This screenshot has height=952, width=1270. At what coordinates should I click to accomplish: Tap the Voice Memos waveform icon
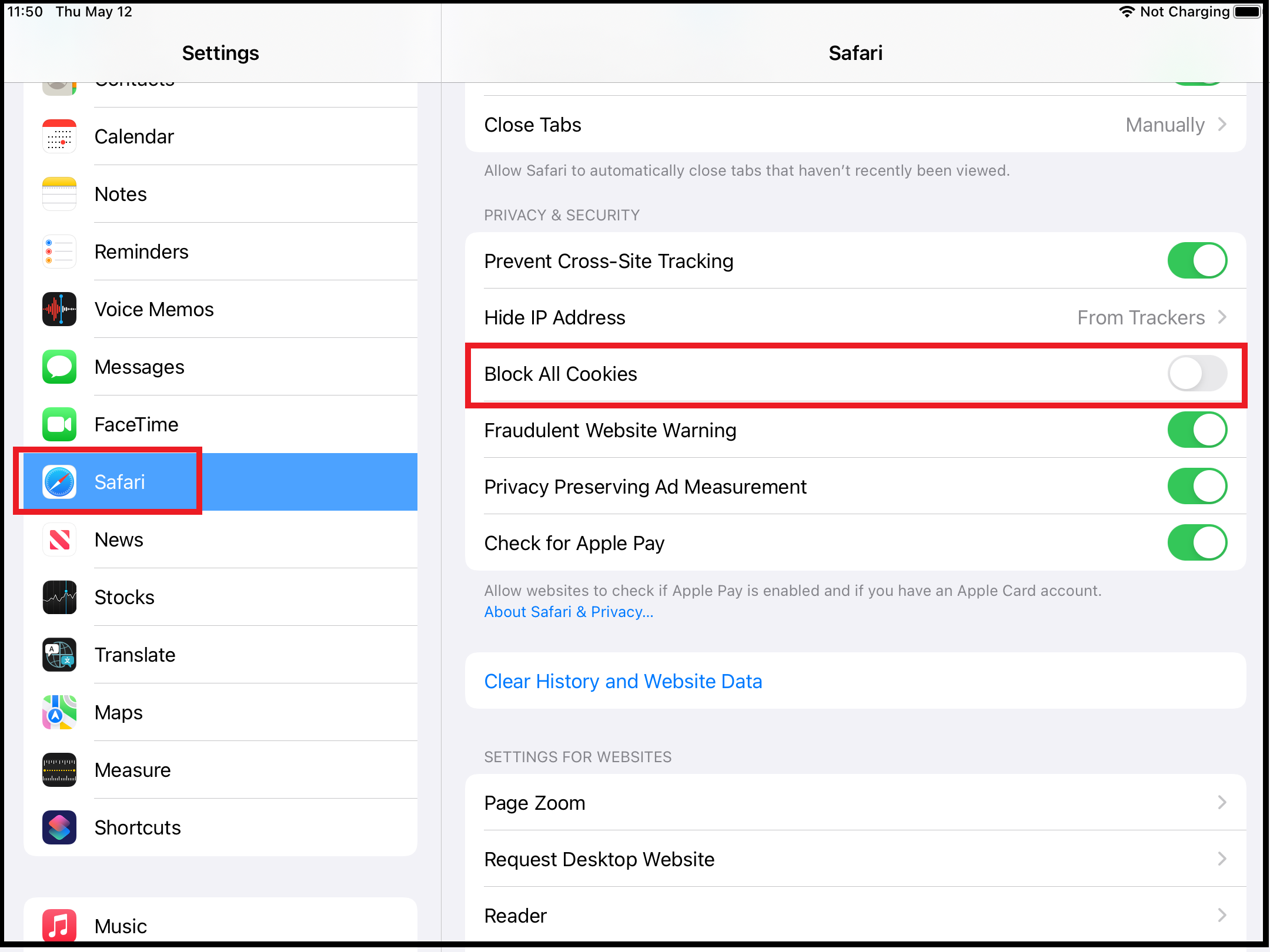59,309
